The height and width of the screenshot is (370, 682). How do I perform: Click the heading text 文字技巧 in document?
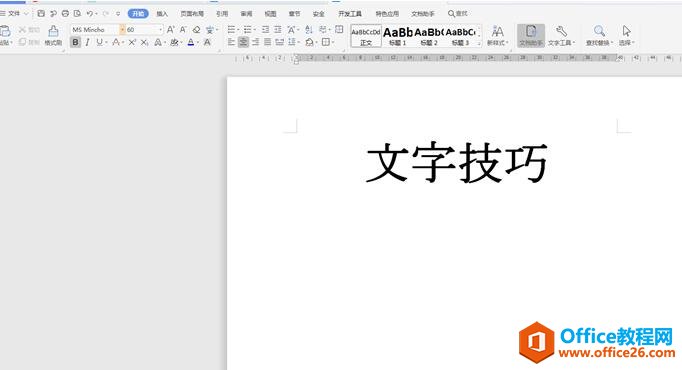click(x=457, y=162)
